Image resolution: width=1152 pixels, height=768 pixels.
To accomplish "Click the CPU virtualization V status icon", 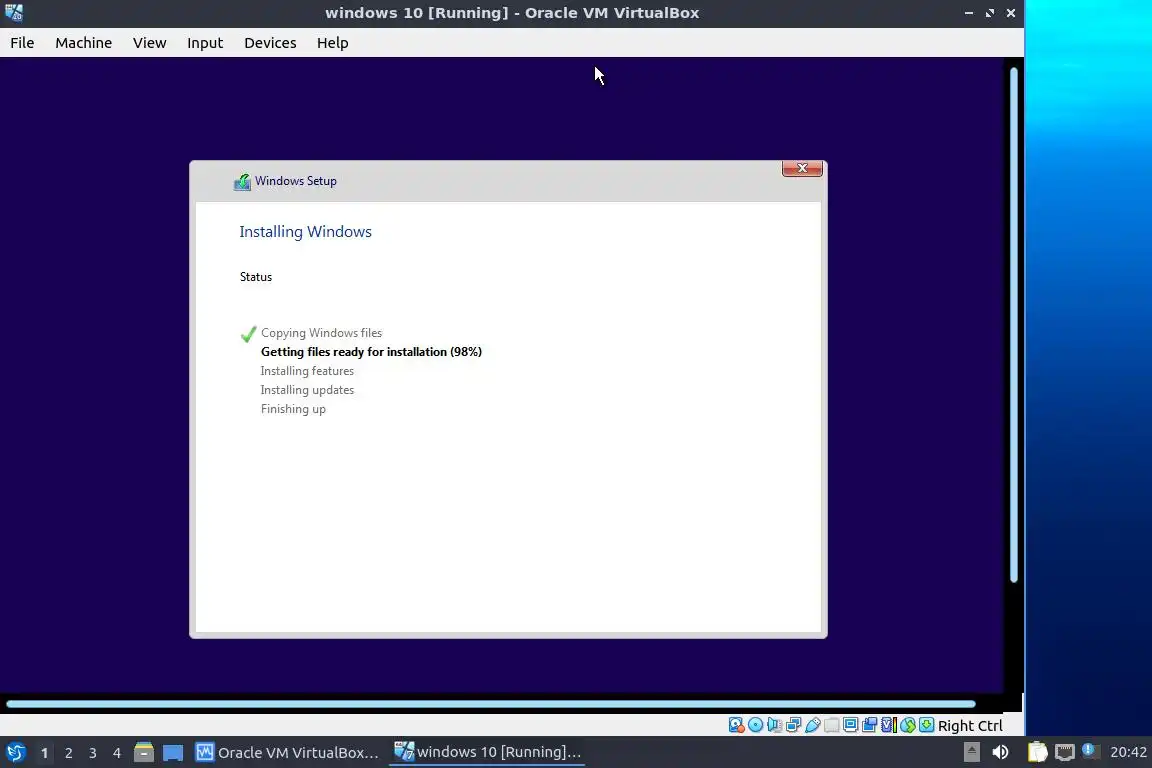I will [889, 725].
